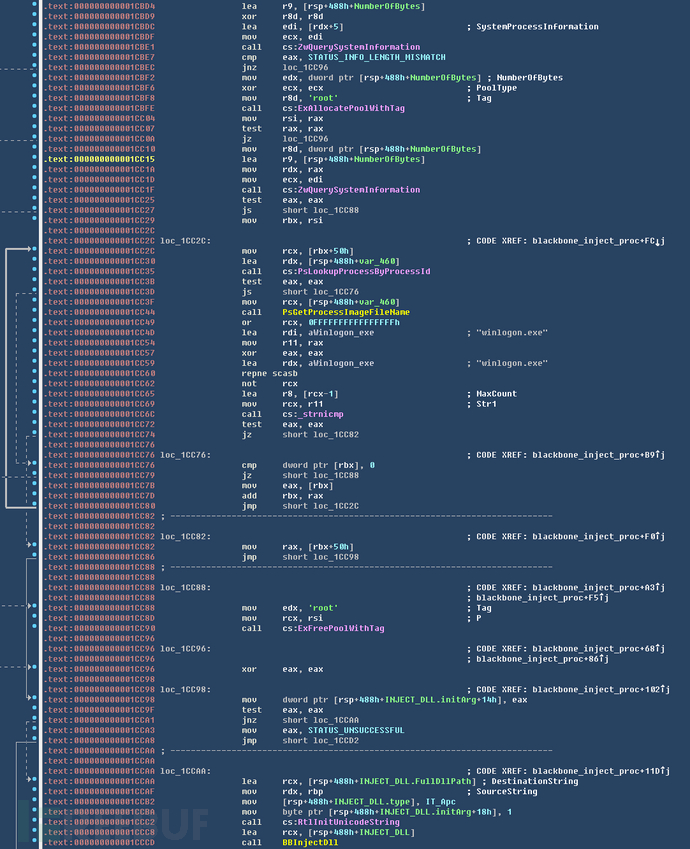Select the loc_1CCAA label definition

point(182,771)
